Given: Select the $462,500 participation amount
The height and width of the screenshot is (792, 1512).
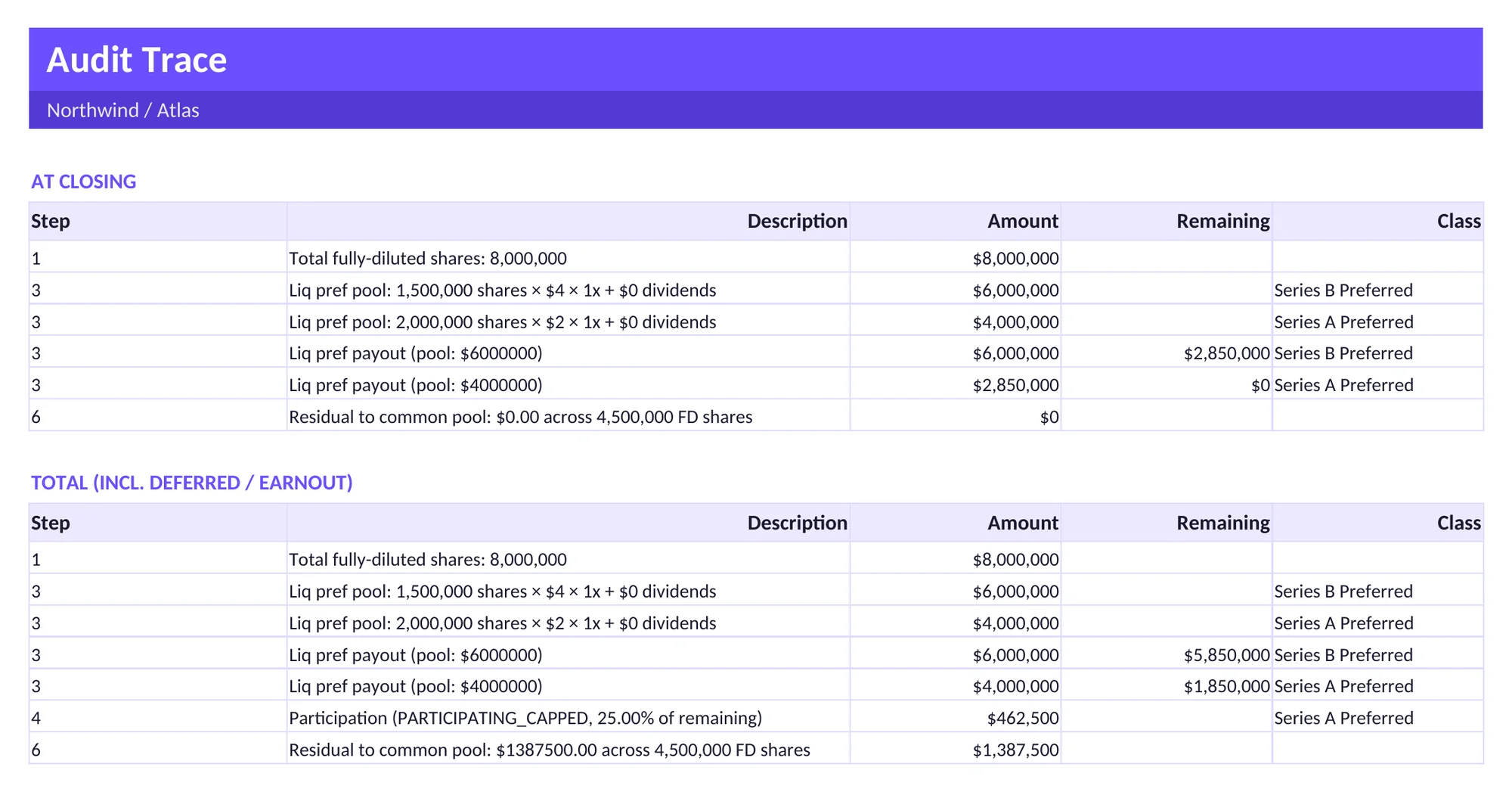Looking at the screenshot, I should tap(1023, 718).
